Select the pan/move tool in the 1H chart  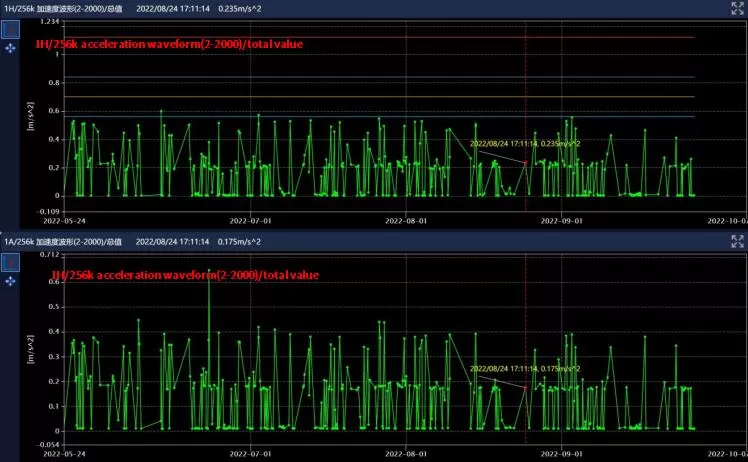(11, 47)
